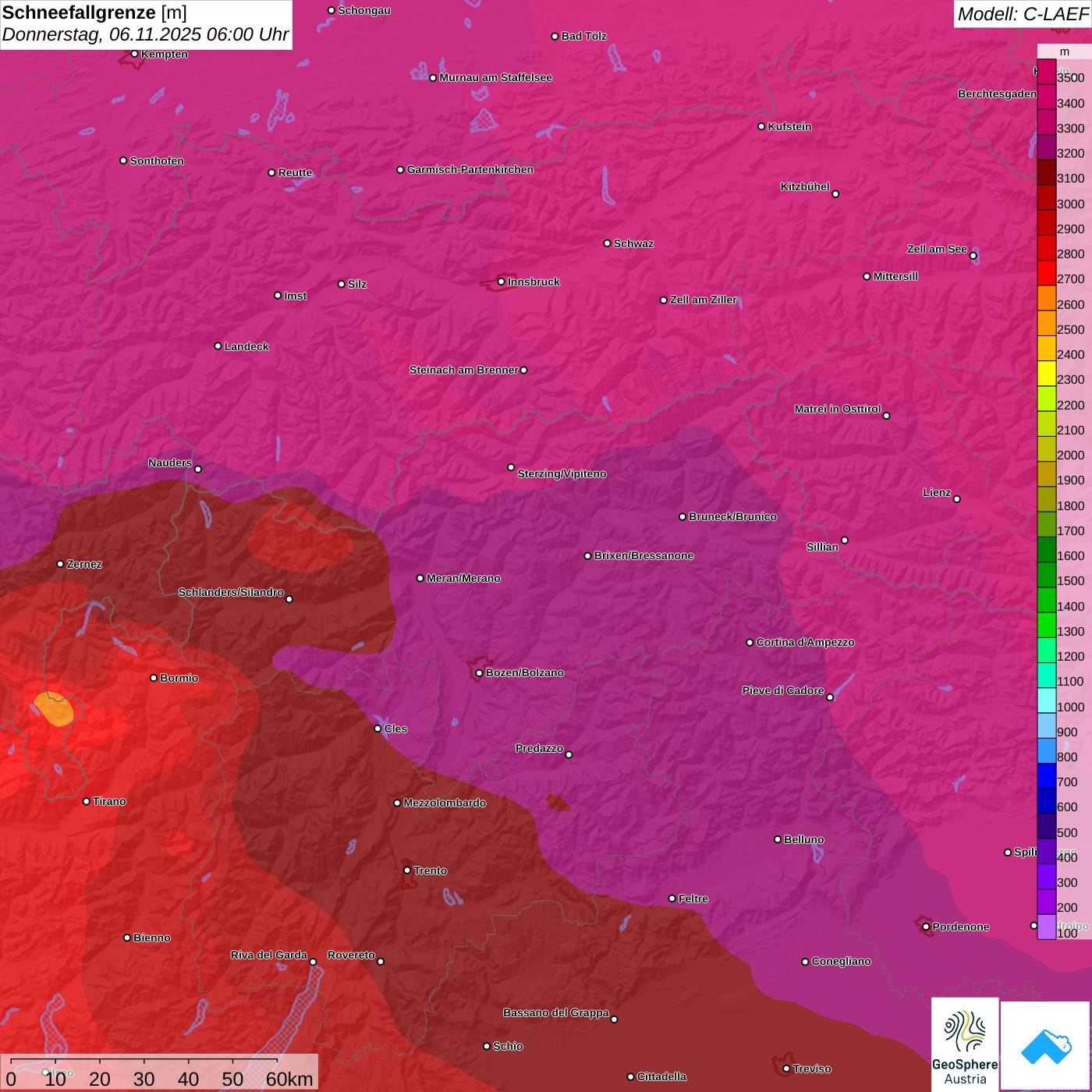
Task: Click the Rovereto label
Action: point(351,955)
